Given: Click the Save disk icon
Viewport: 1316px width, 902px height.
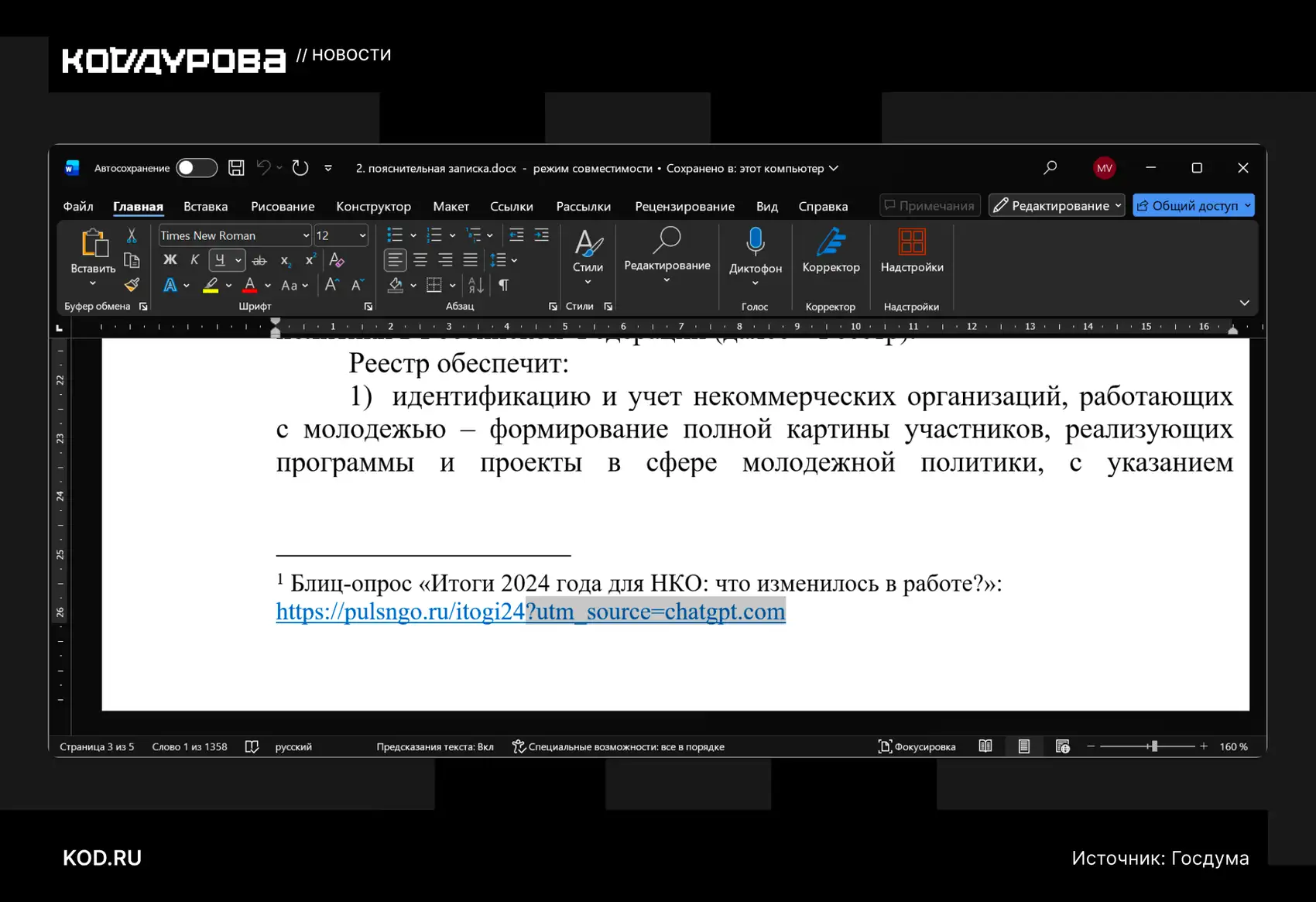Looking at the screenshot, I should (x=237, y=168).
